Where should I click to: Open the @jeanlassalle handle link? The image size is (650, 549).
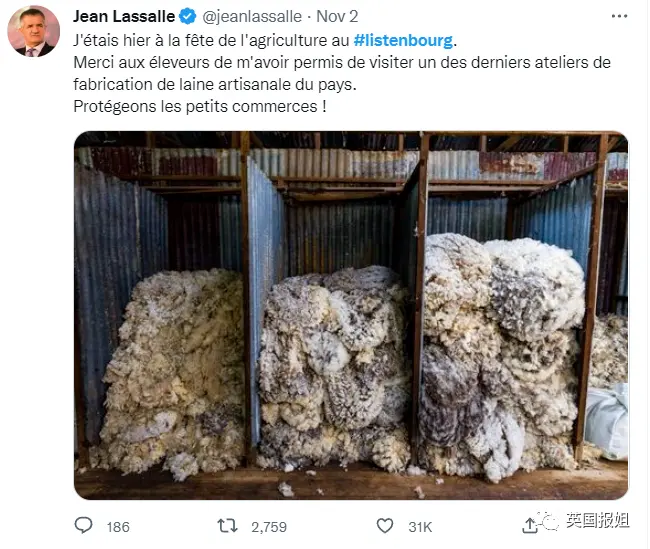click(252, 17)
